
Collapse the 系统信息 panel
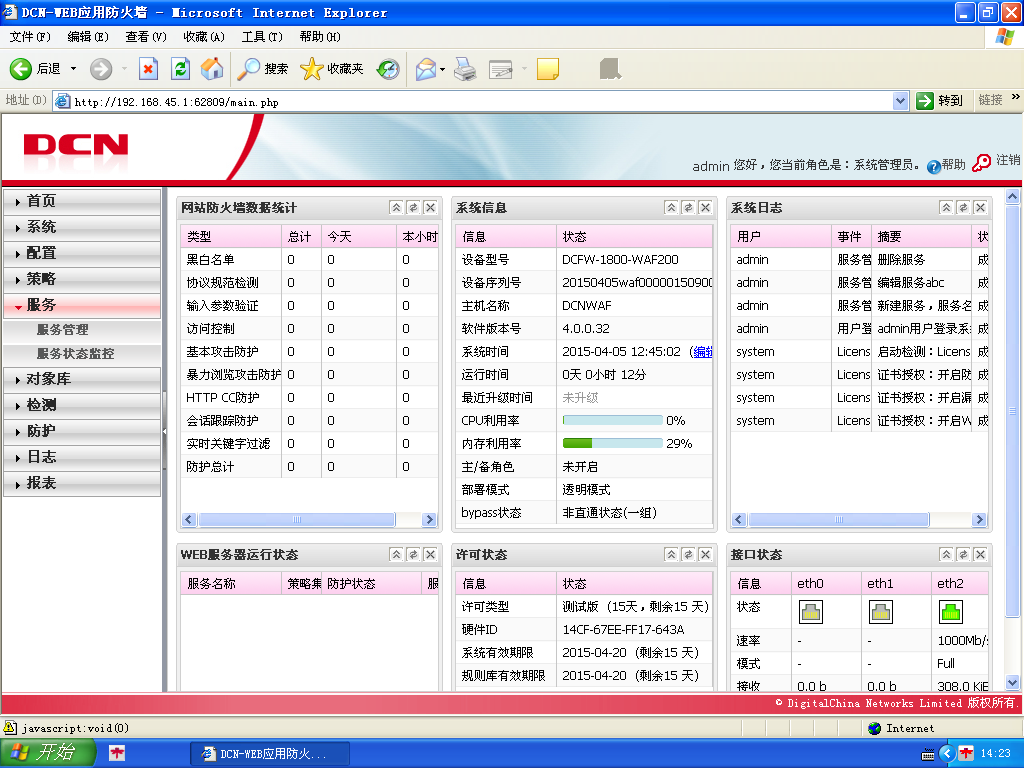671,208
